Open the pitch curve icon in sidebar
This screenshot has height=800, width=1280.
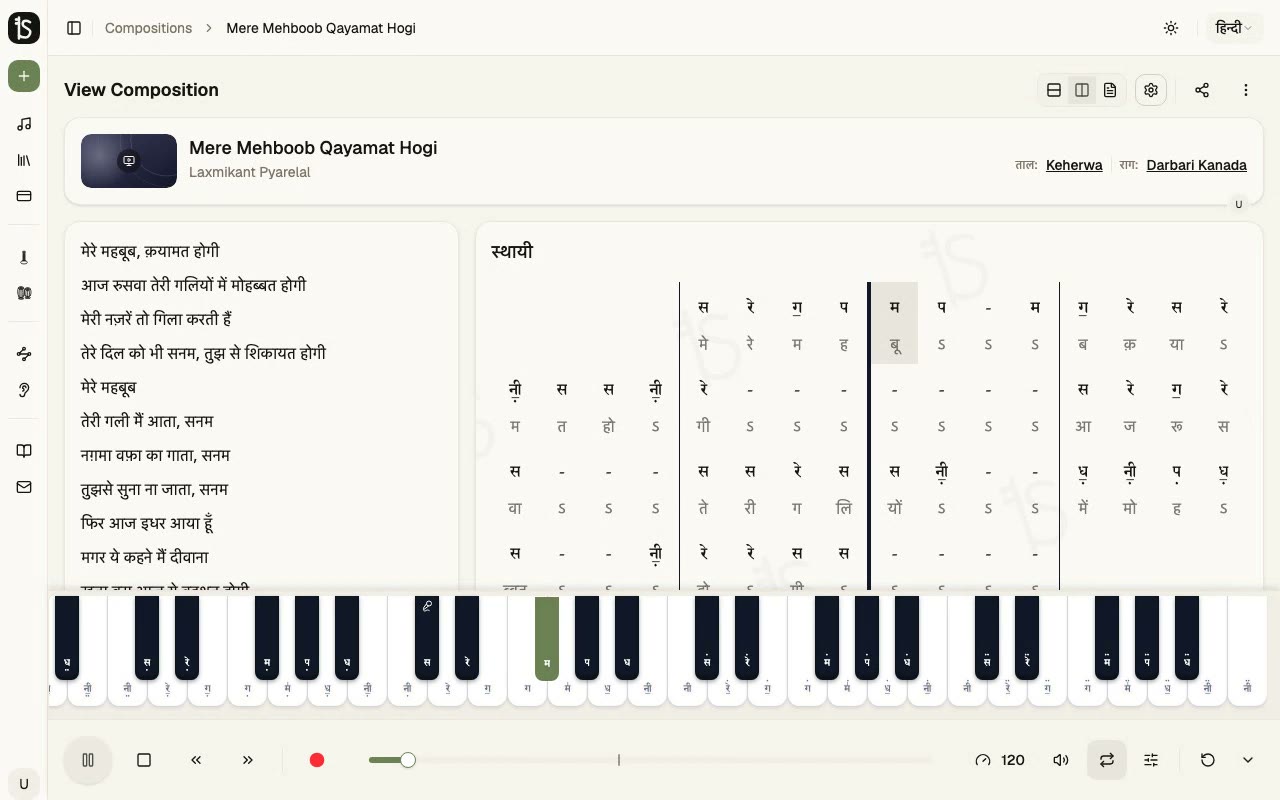tap(24, 354)
